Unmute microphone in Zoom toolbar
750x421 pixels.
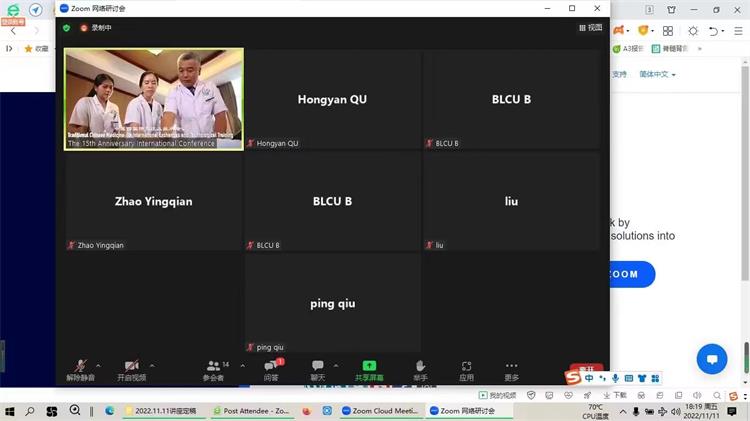tap(80, 370)
